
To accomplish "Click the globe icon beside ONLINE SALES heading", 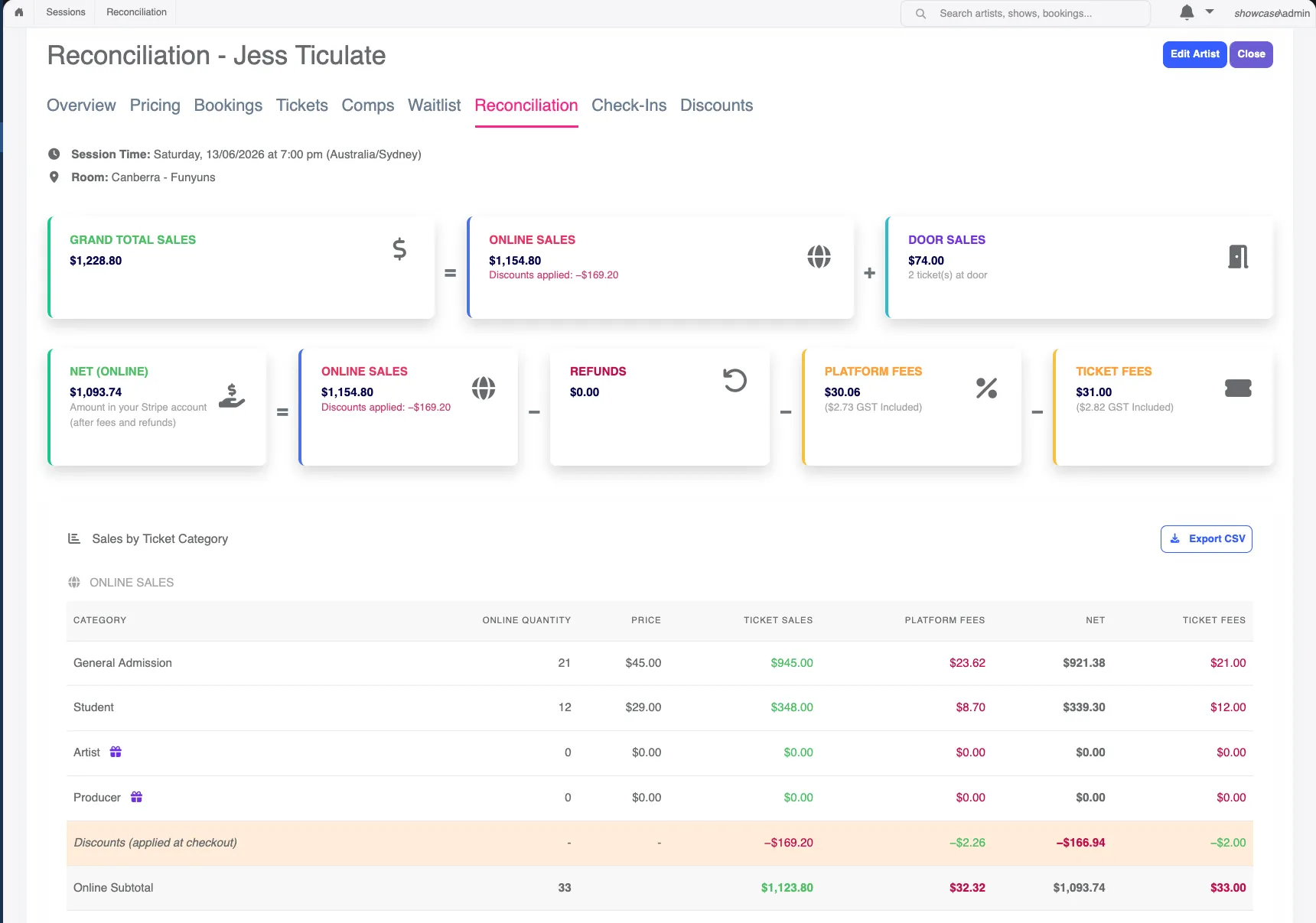I will coord(74,582).
